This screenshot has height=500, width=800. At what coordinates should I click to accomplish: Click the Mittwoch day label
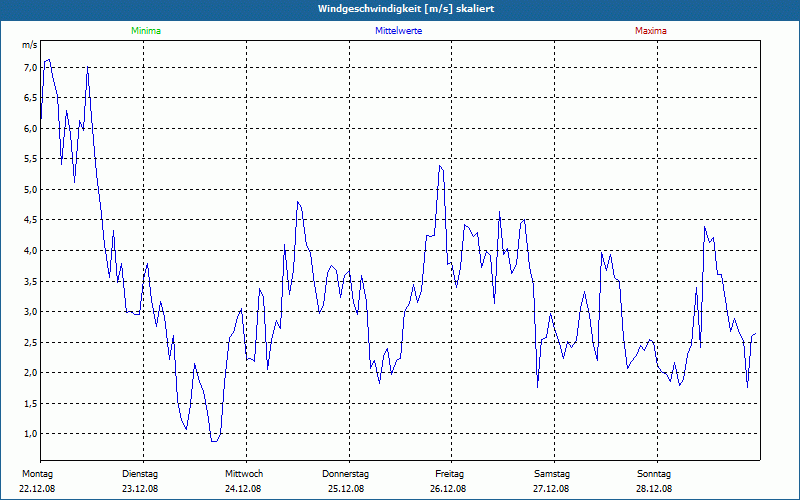(x=244, y=474)
